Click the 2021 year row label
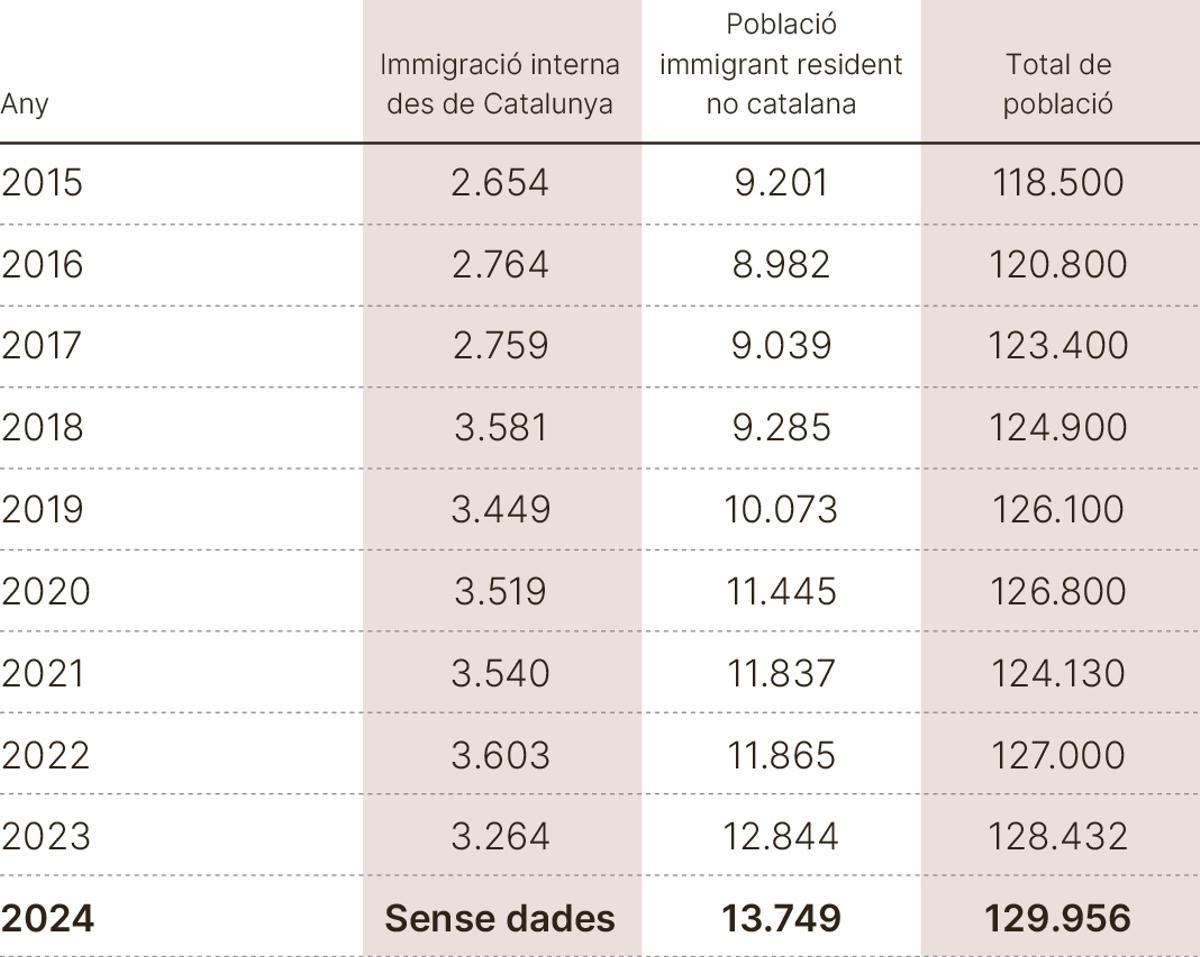Image resolution: width=1200 pixels, height=957 pixels. (42, 673)
